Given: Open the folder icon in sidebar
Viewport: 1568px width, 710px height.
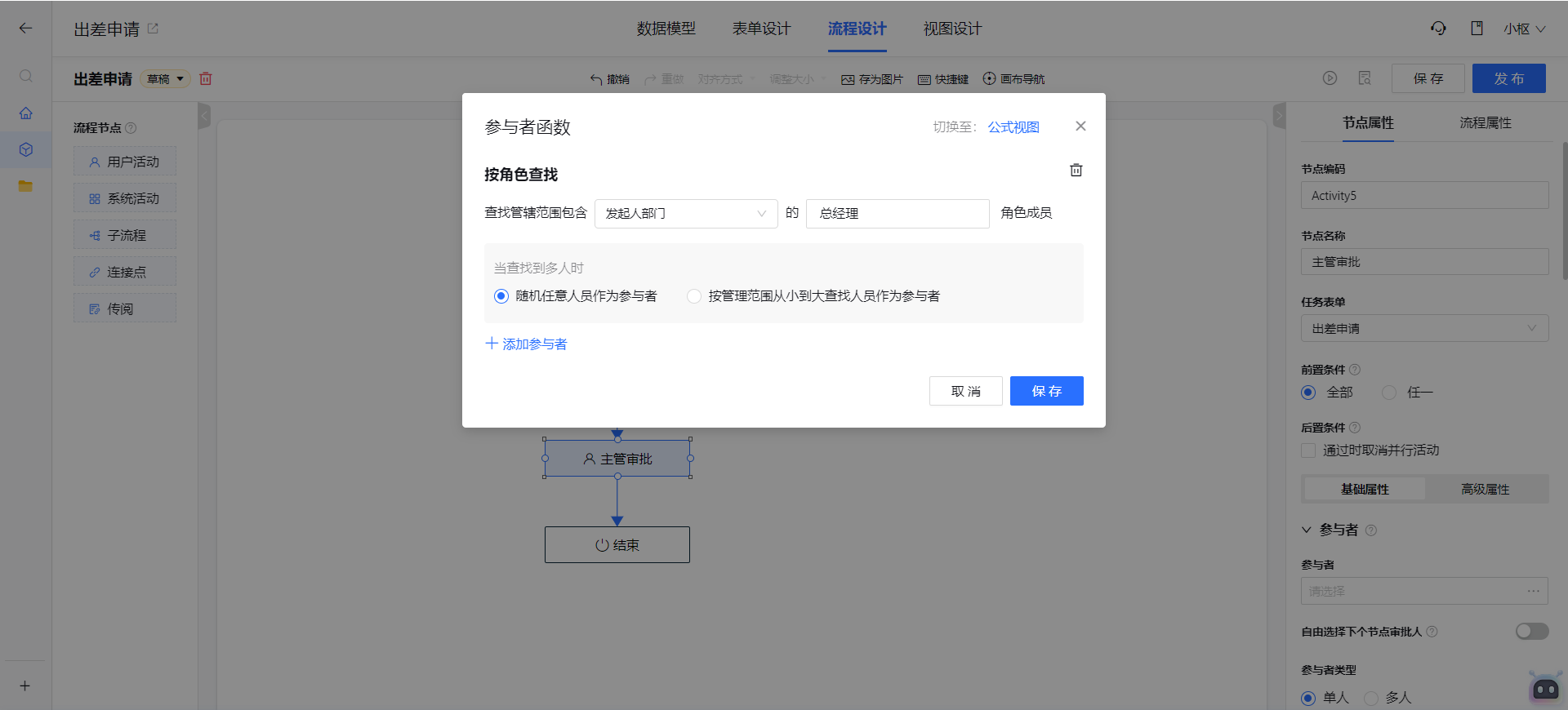Looking at the screenshot, I should [x=26, y=186].
